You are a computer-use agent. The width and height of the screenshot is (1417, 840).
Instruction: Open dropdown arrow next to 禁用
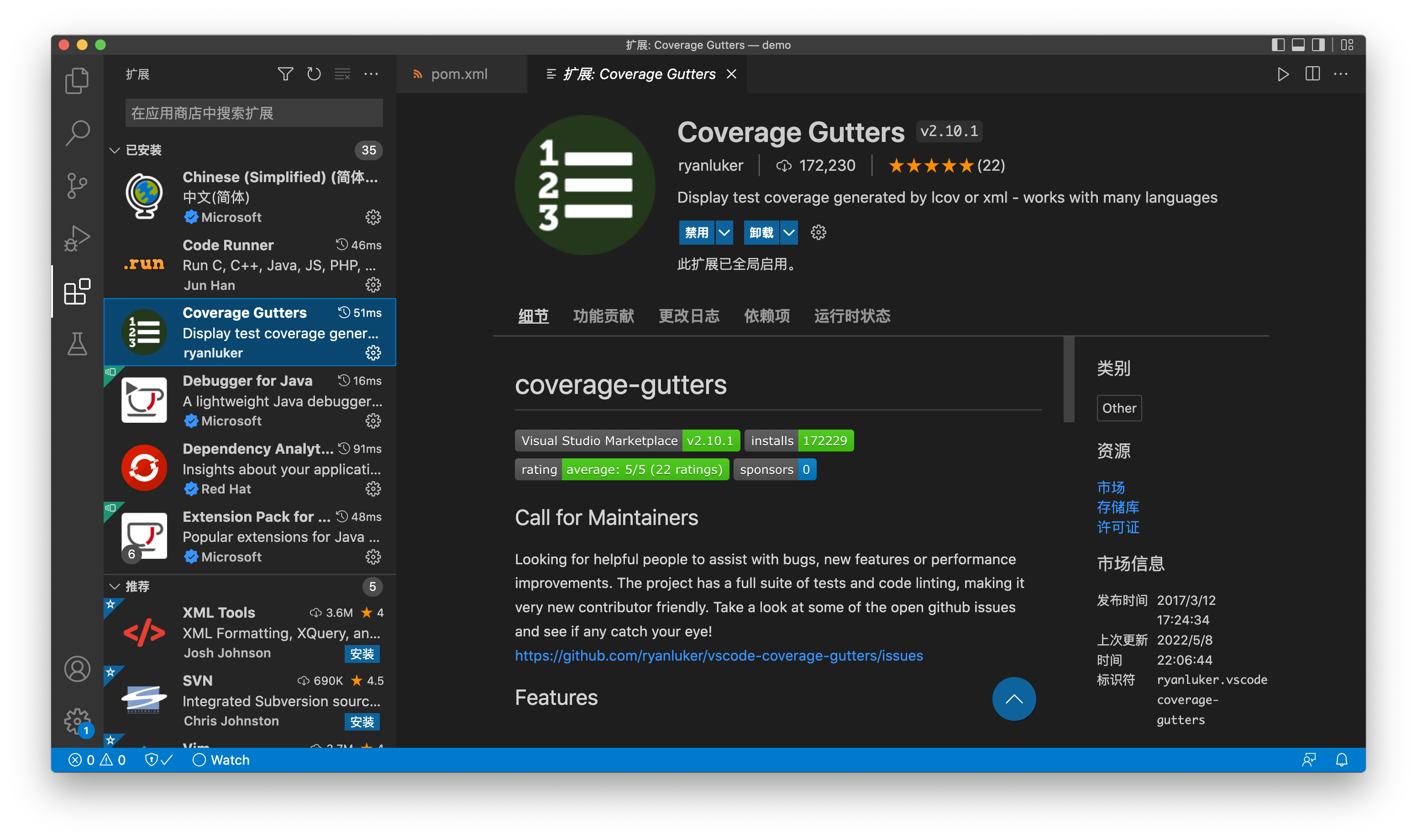(x=724, y=233)
